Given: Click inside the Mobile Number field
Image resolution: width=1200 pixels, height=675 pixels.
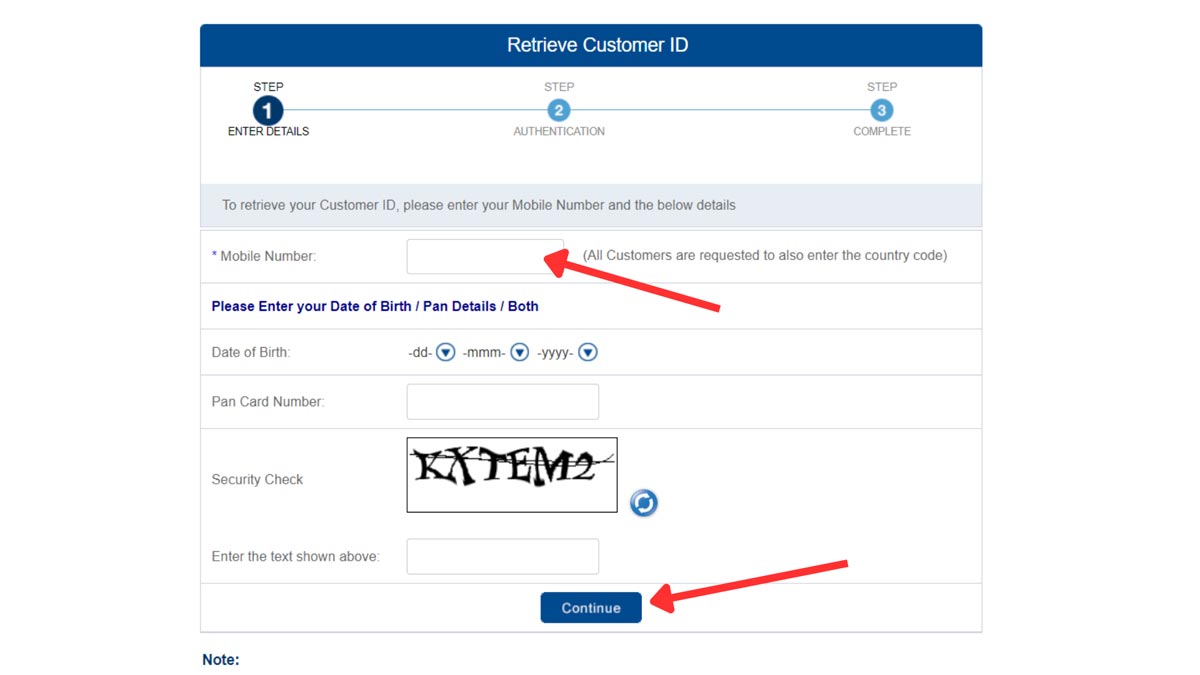Looking at the screenshot, I should (485, 256).
